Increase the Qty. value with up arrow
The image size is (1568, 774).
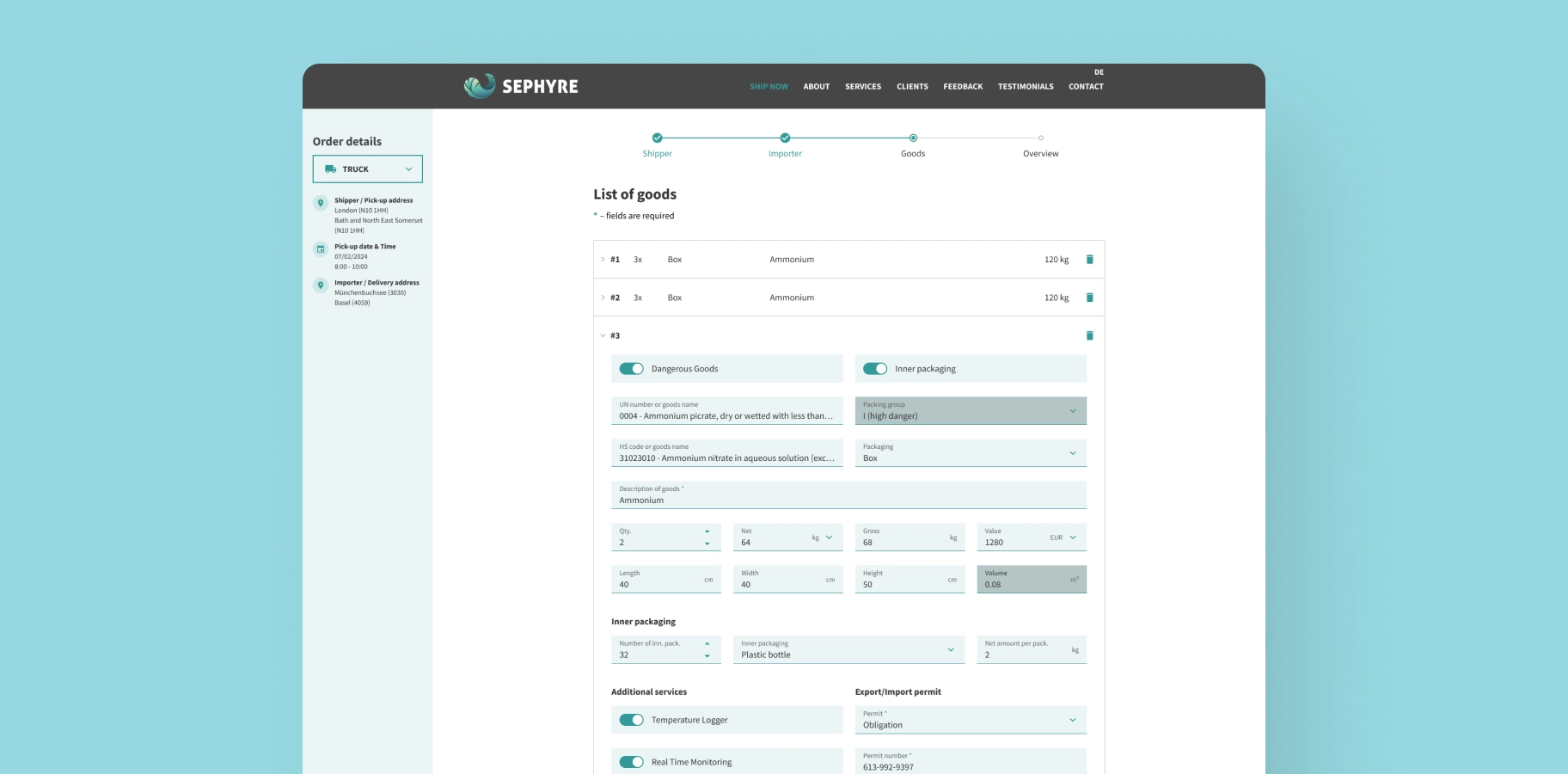pos(707,531)
